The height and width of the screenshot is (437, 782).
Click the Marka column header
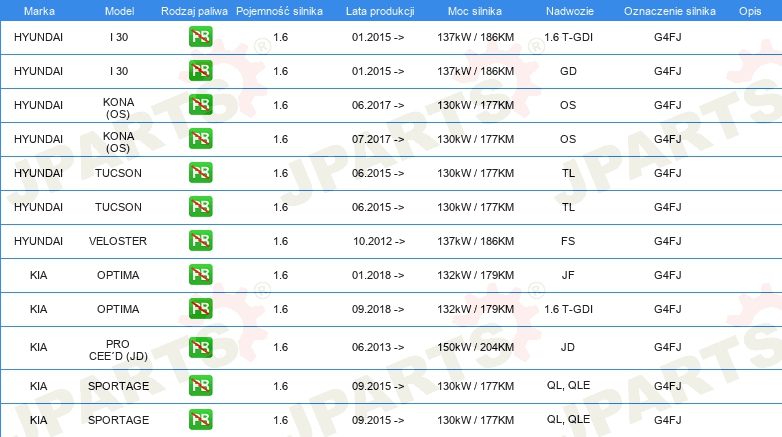point(39,11)
